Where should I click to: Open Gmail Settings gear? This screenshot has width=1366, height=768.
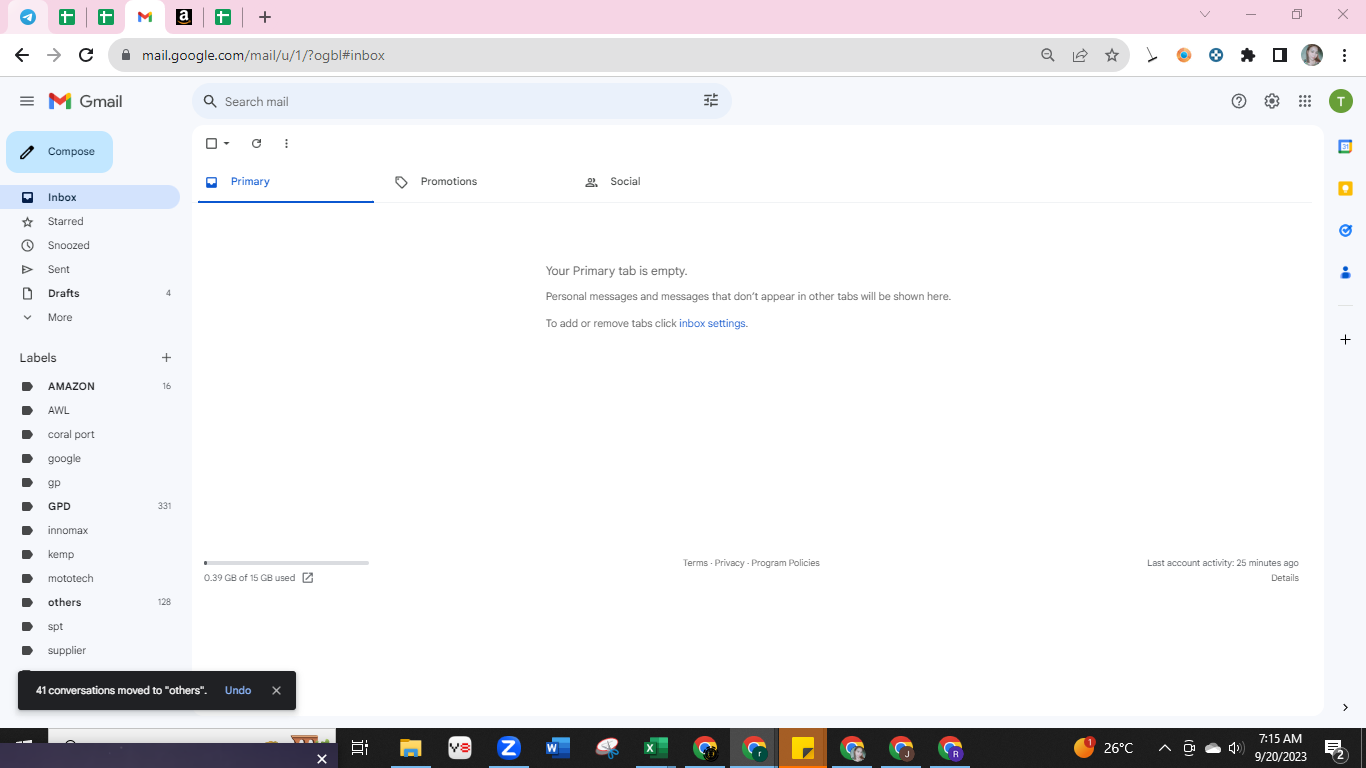(1272, 101)
